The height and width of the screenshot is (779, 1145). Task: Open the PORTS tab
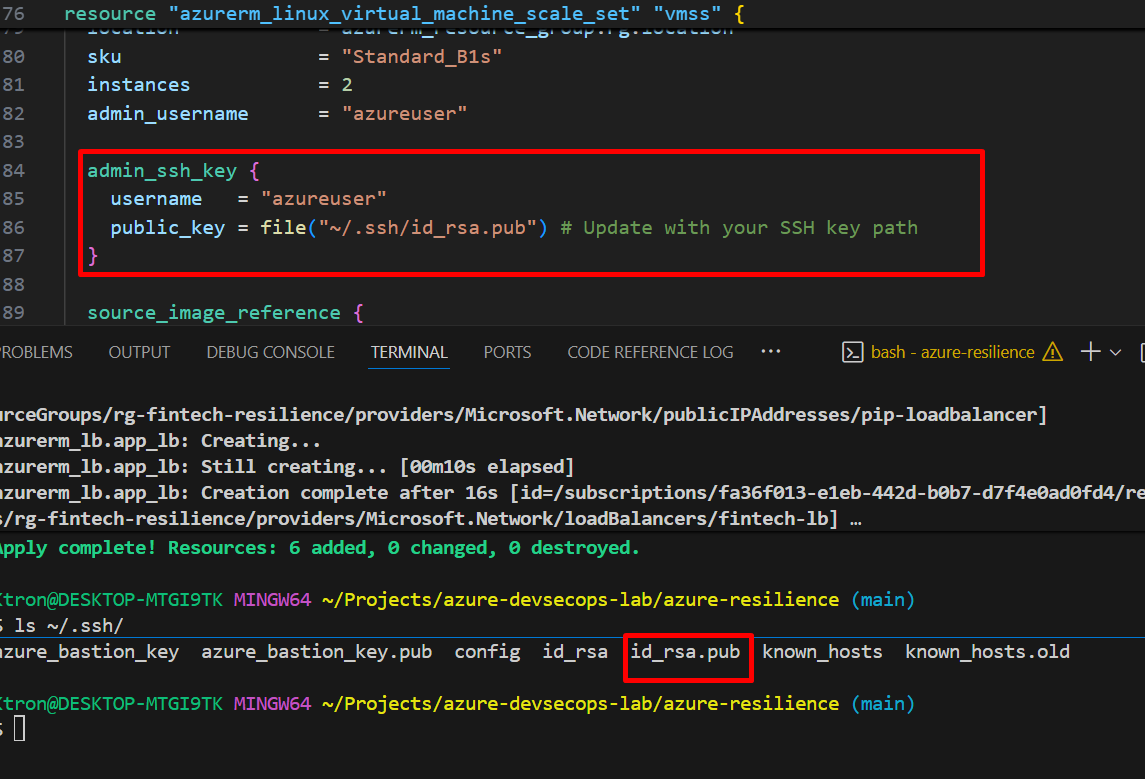507,352
